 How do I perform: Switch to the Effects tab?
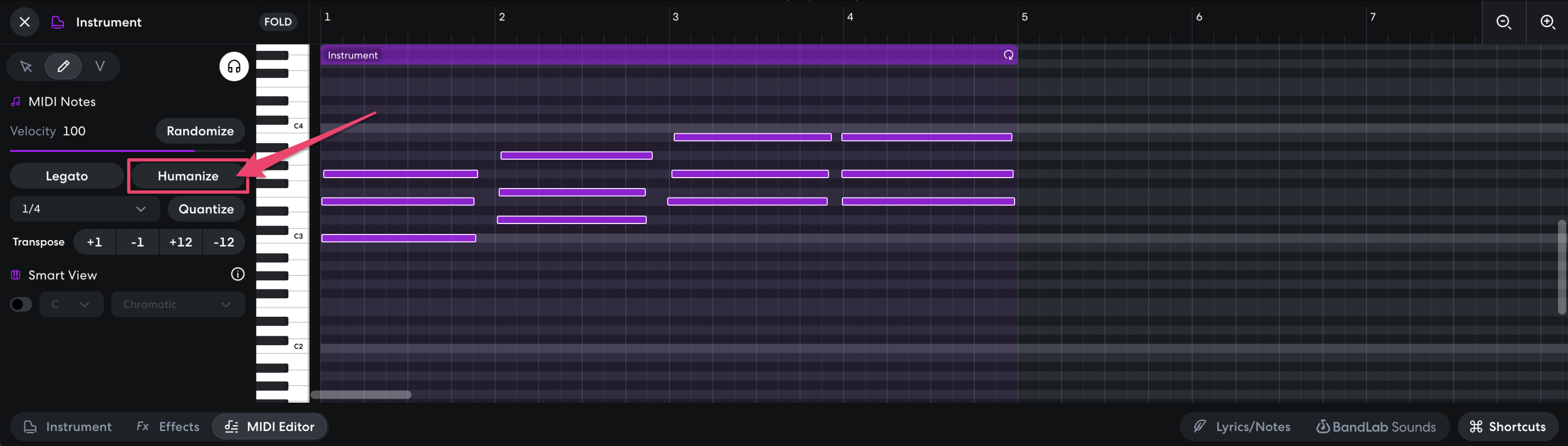coord(168,427)
